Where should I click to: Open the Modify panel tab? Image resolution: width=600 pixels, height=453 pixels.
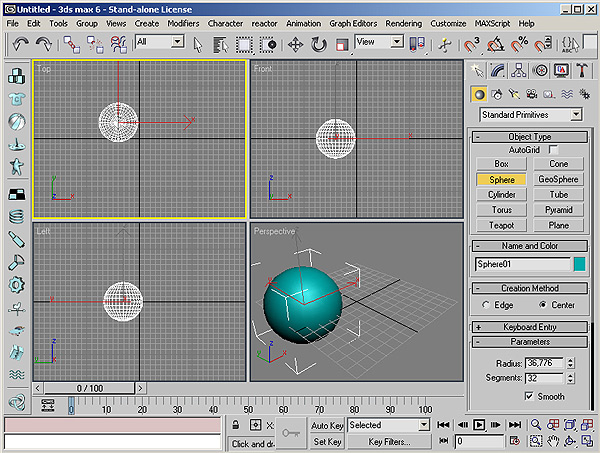[x=499, y=70]
